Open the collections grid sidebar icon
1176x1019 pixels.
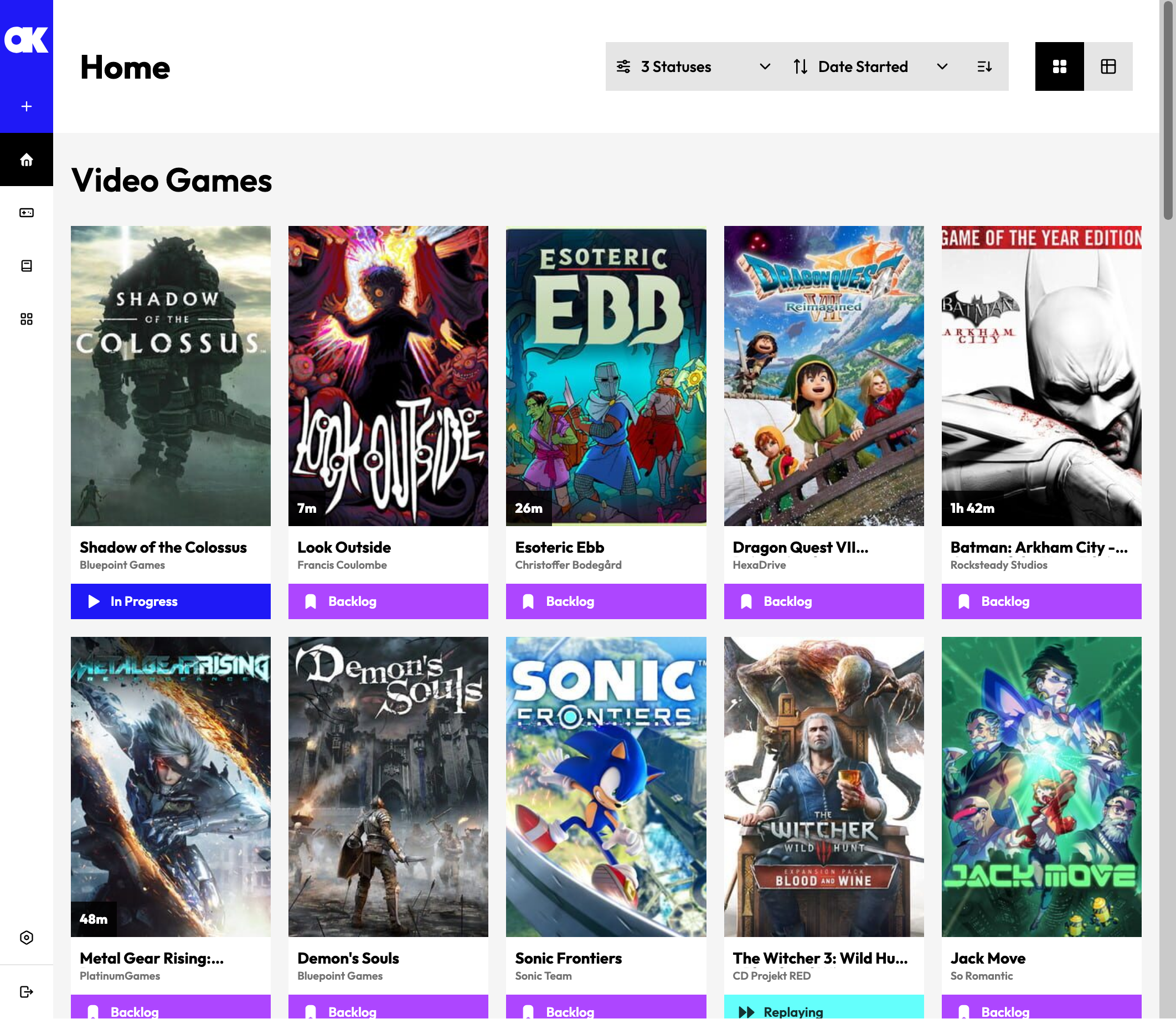click(x=26, y=319)
